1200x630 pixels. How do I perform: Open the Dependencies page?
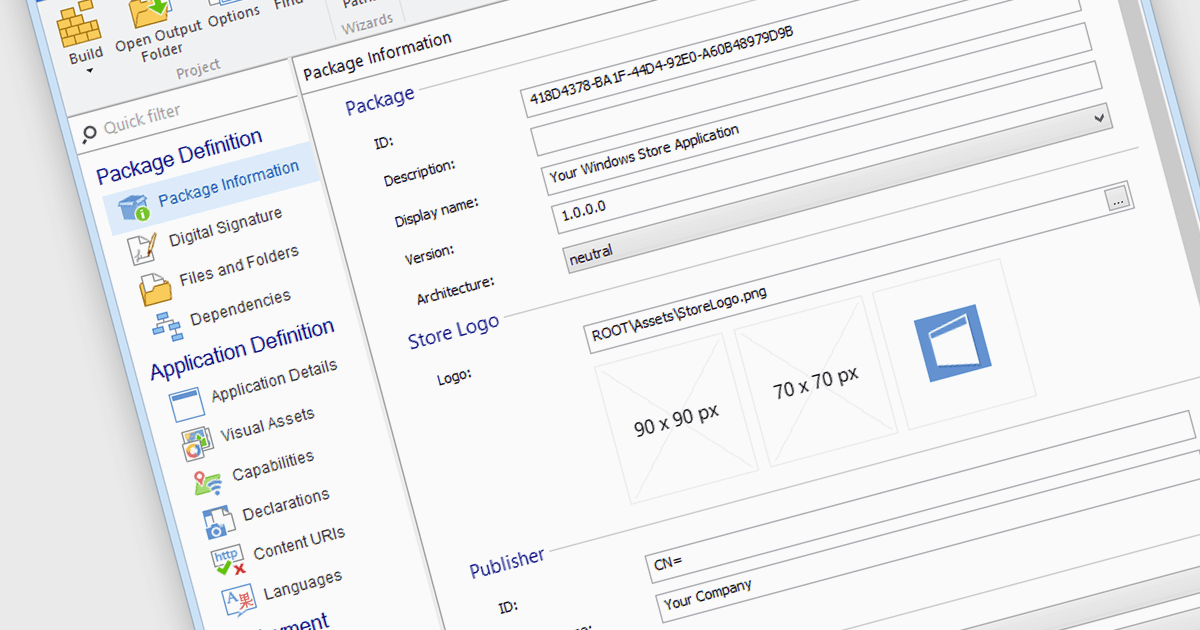click(x=240, y=307)
